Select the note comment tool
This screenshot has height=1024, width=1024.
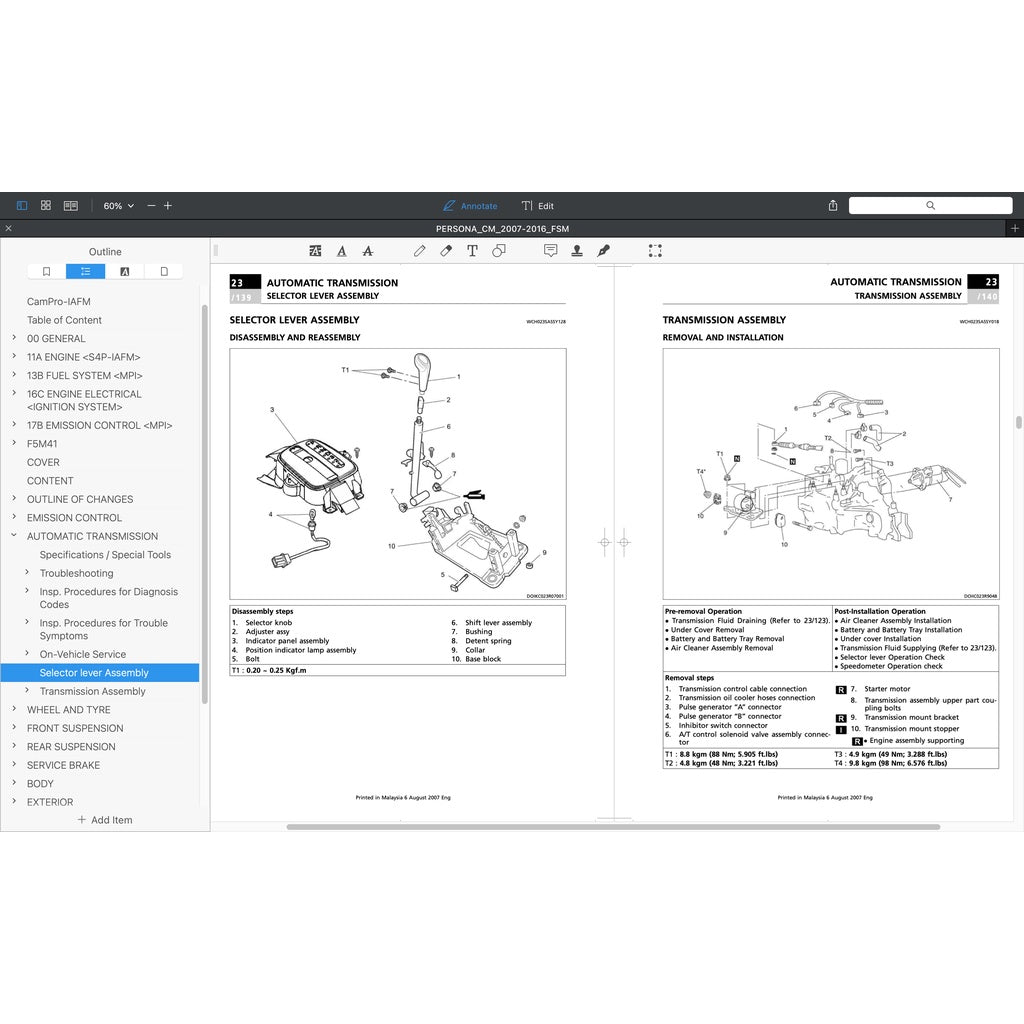click(x=550, y=251)
